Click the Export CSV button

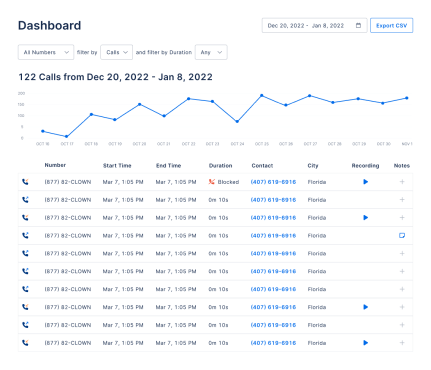click(x=391, y=25)
